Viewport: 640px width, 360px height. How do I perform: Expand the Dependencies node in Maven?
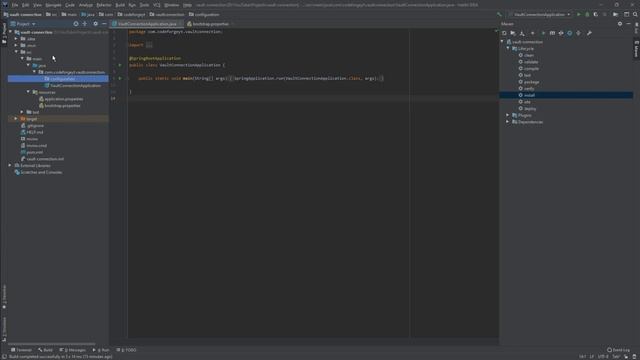click(508, 122)
